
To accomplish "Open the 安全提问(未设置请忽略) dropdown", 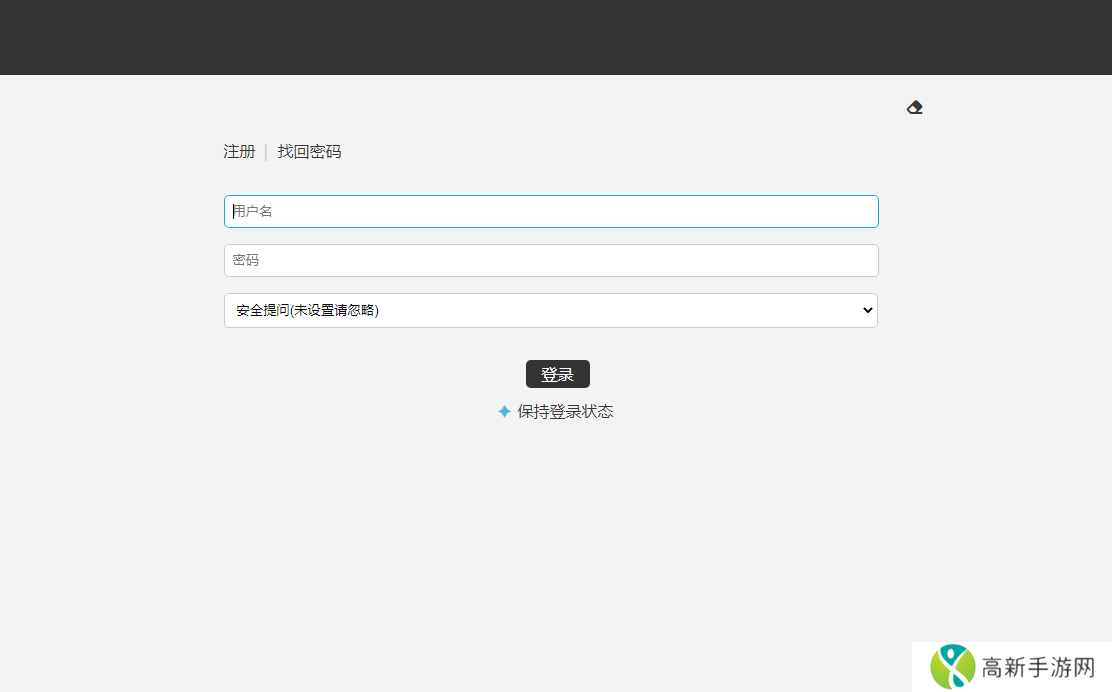I will (550, 310).
